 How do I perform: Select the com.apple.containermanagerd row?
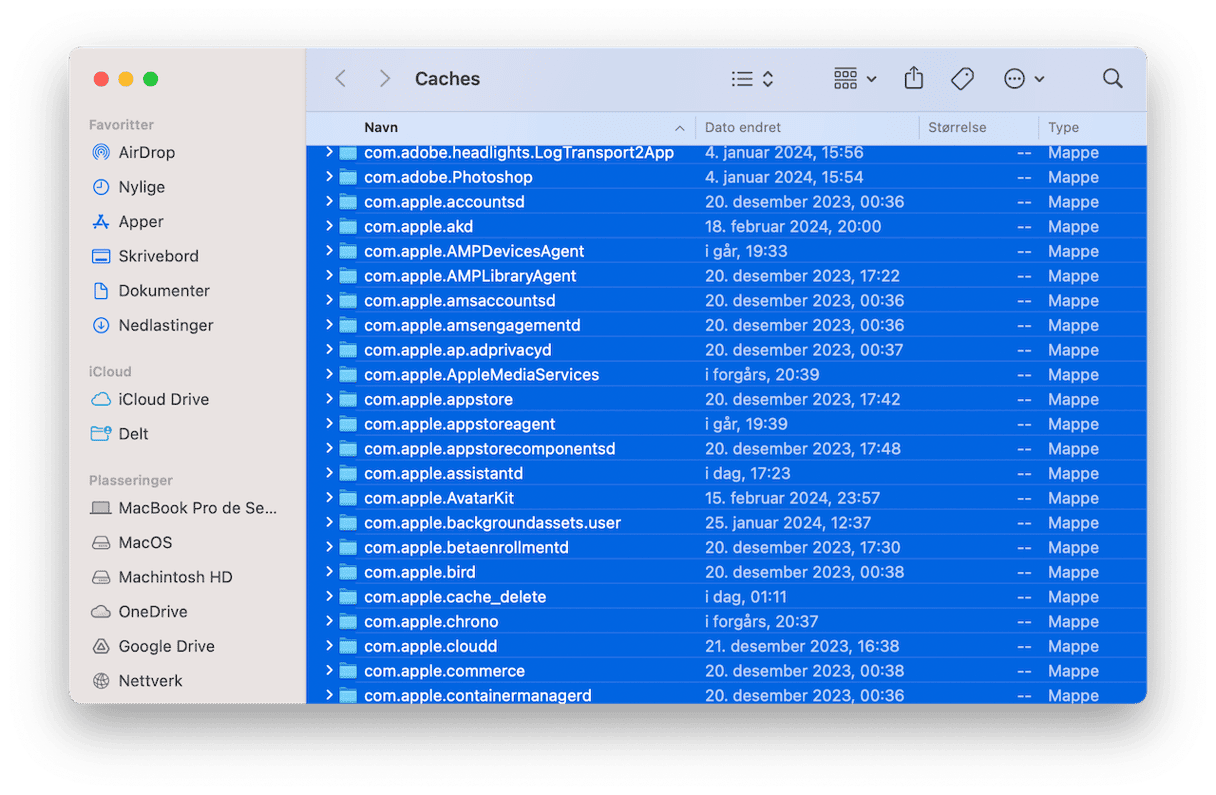click(x=726, y=694)
